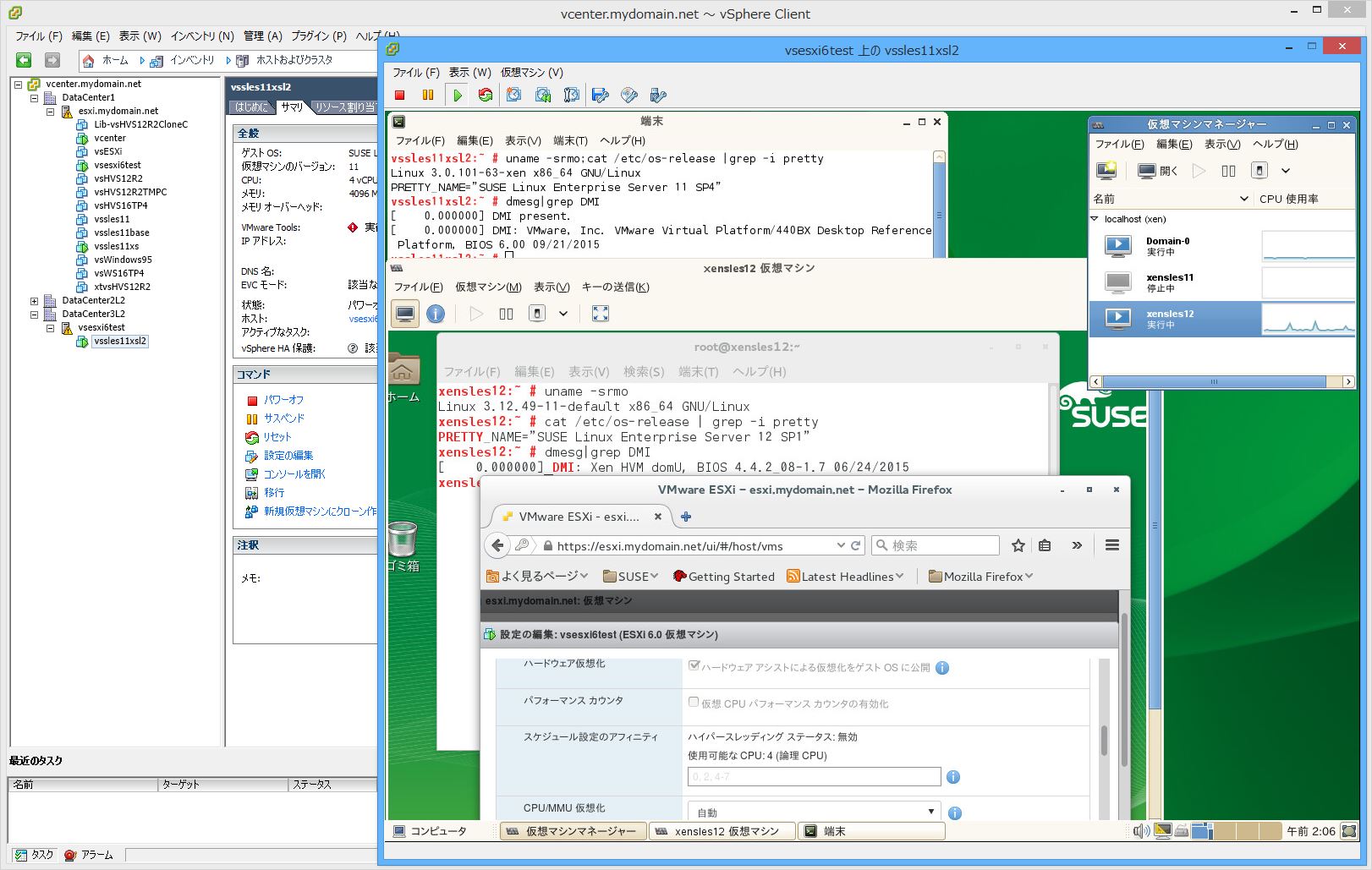The height and width of the screenshot is (870, 1372).
Task: Click the home folder icon on SUSE desktop
Action: click(x=403, y=370)
